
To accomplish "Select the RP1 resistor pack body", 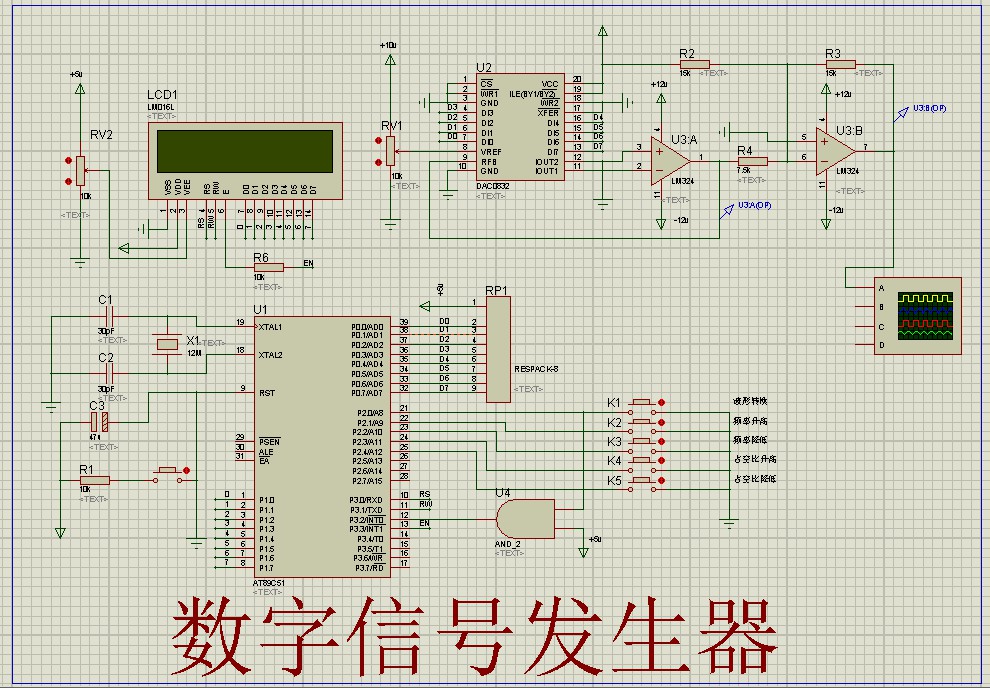I will (498, 349).
